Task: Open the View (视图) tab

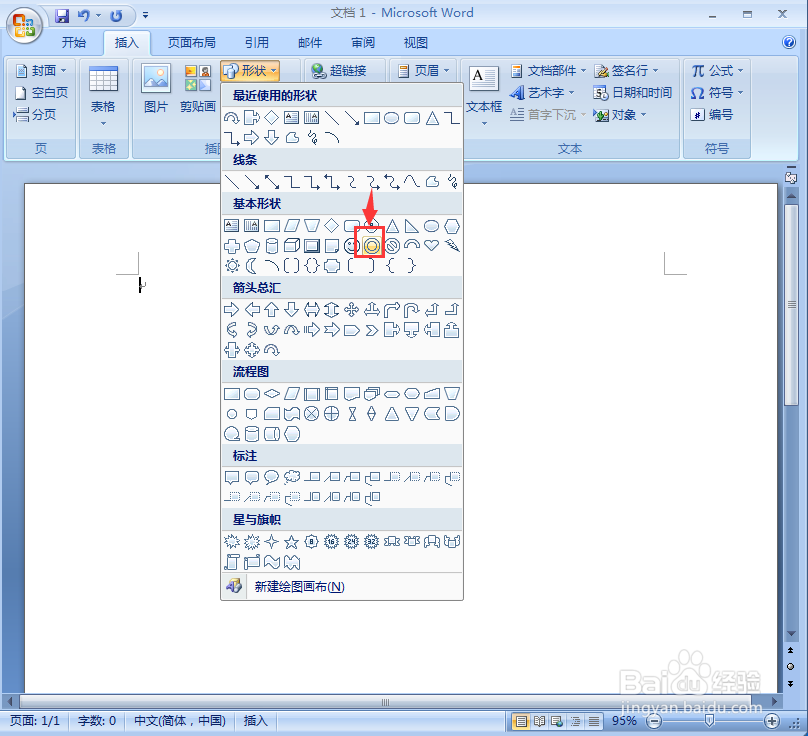Action: coord(415,43)
